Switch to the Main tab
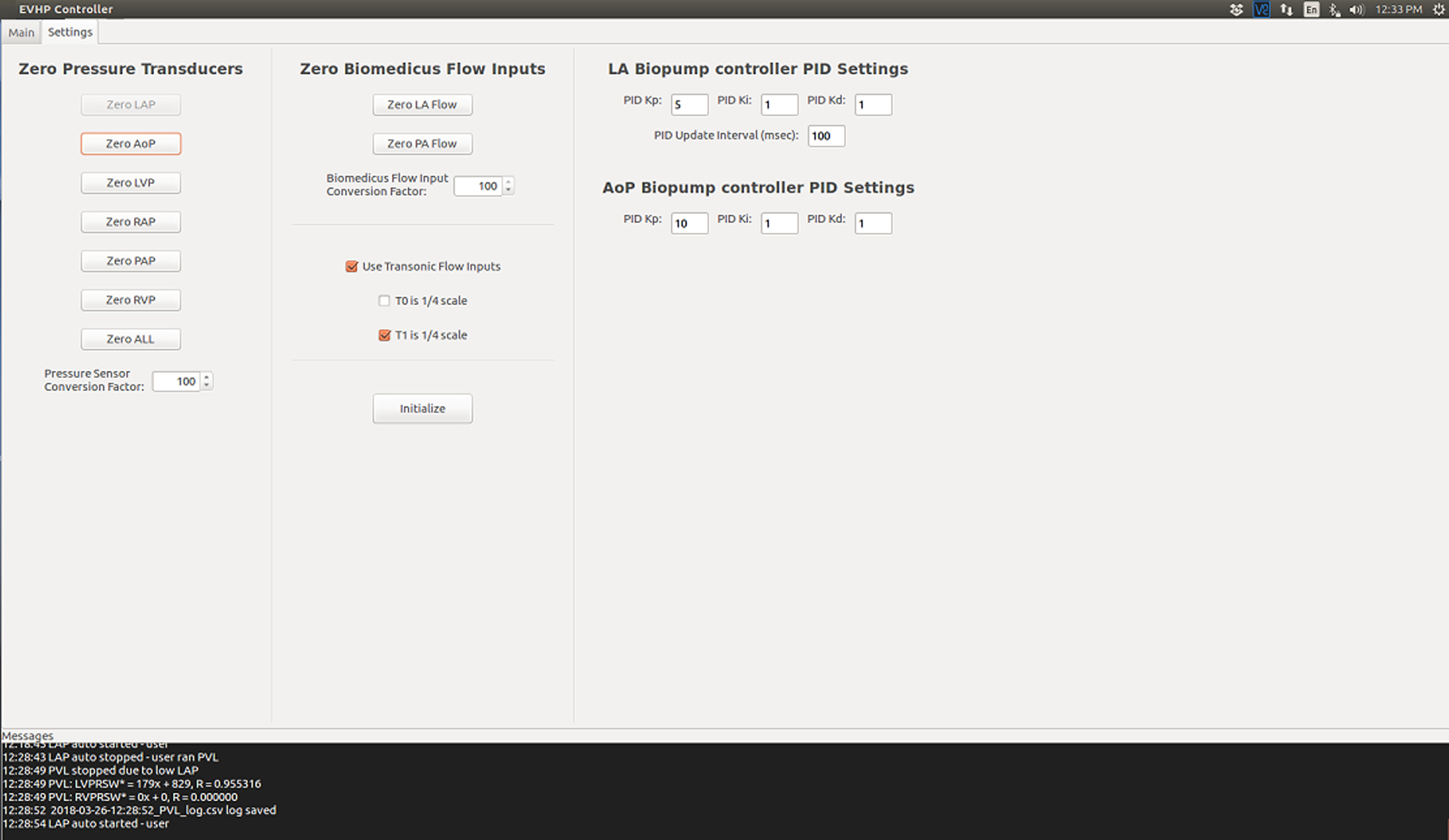The height and width of the screenshot is (840, 1449). pos(21,32)
